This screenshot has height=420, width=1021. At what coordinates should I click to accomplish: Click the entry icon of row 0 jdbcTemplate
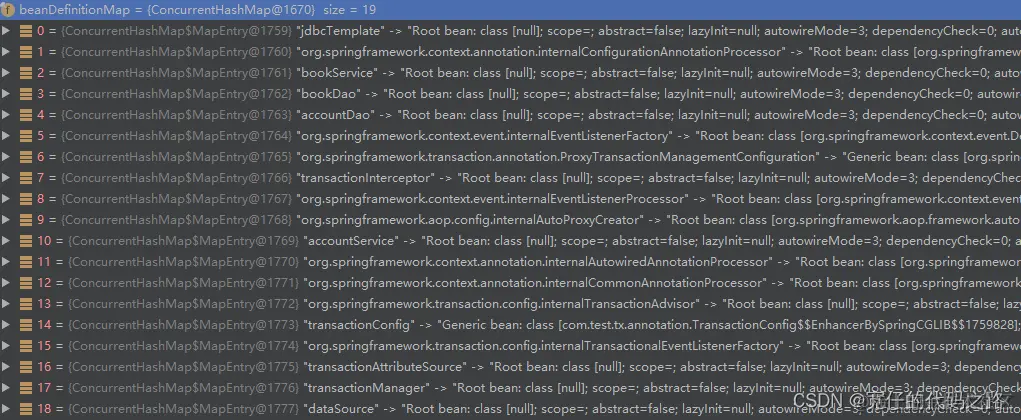pyautogui.click(x=26, y=31)
